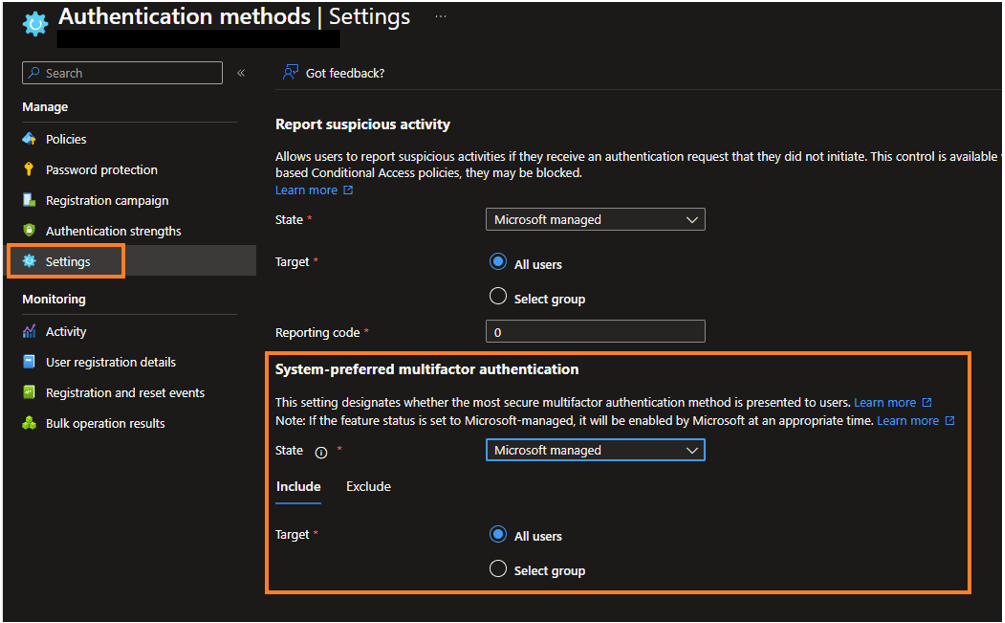Click the 'Reporting code' label
This screenshot has height=623, width=1005.
[x=317, y=333]
